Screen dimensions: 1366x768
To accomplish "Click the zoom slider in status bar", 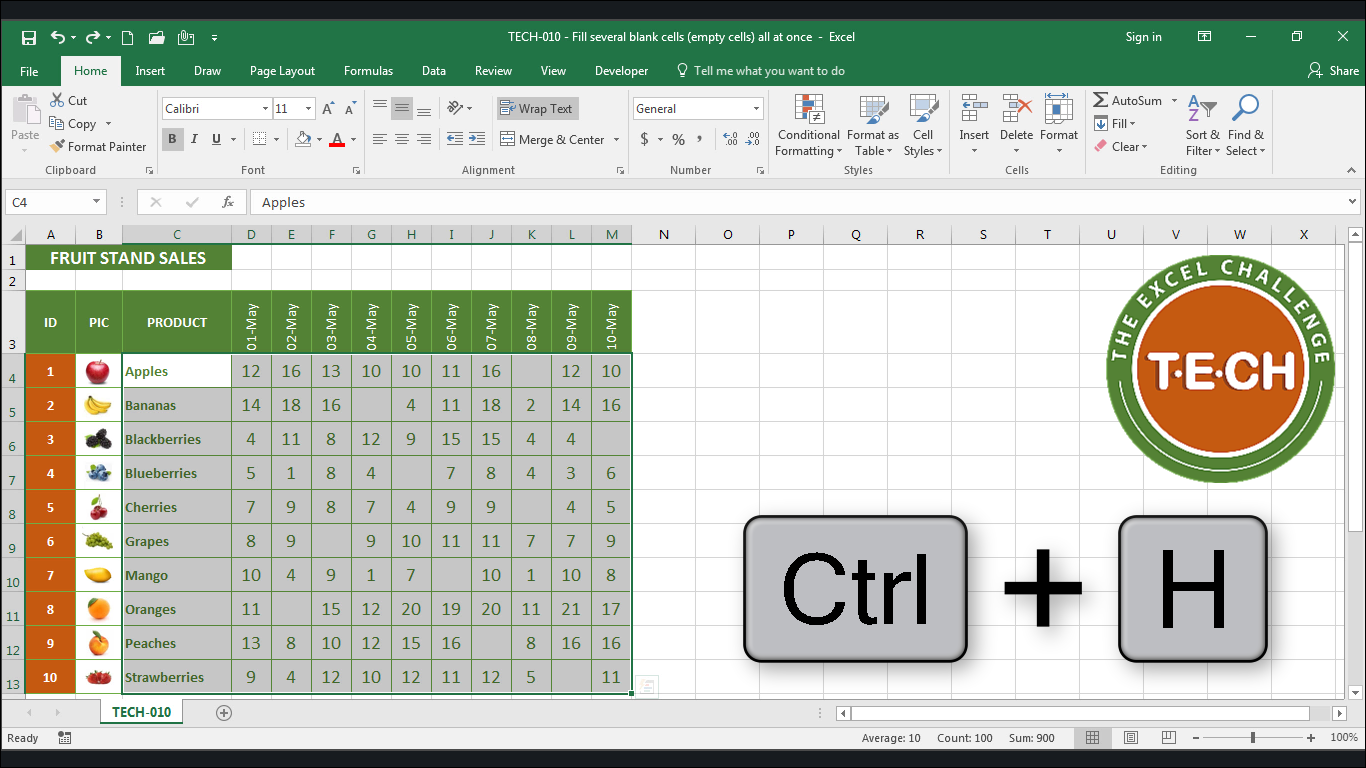I will coord(1253,738).
